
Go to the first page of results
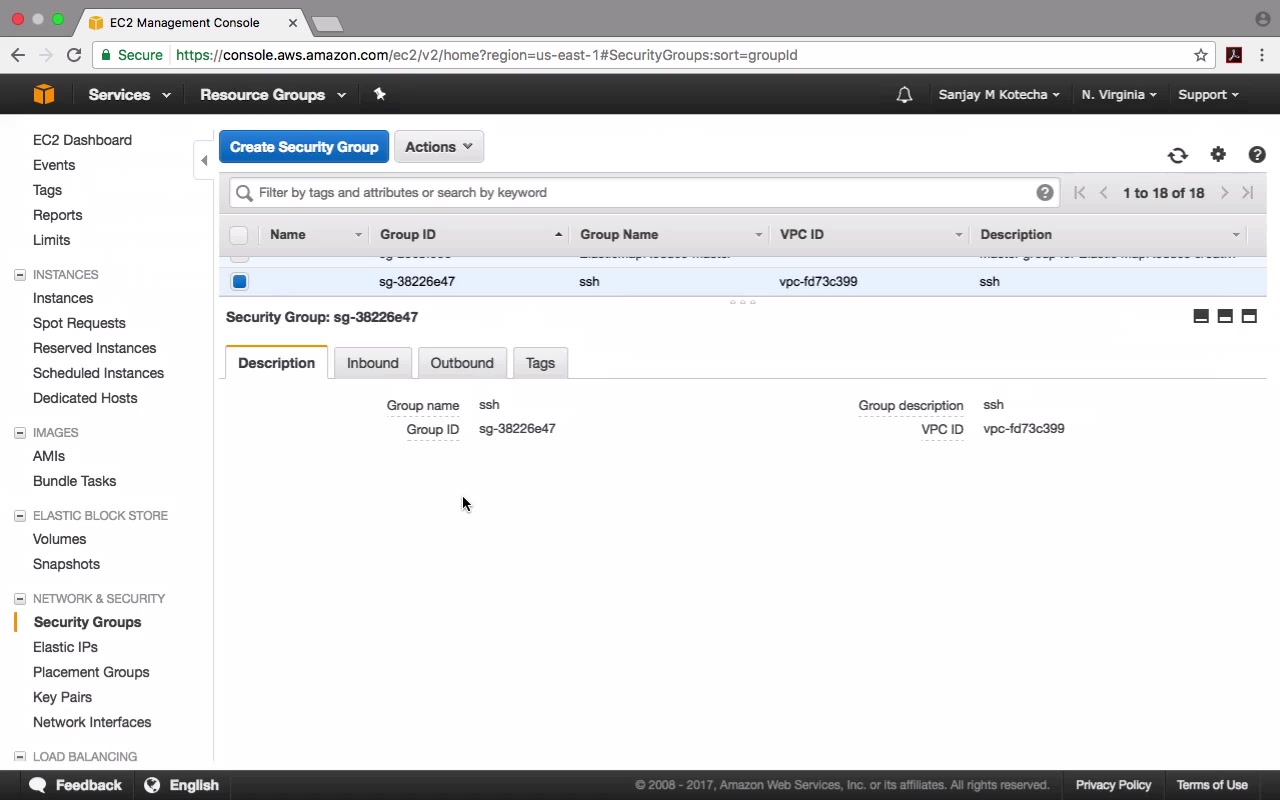tap(1080, 193)
